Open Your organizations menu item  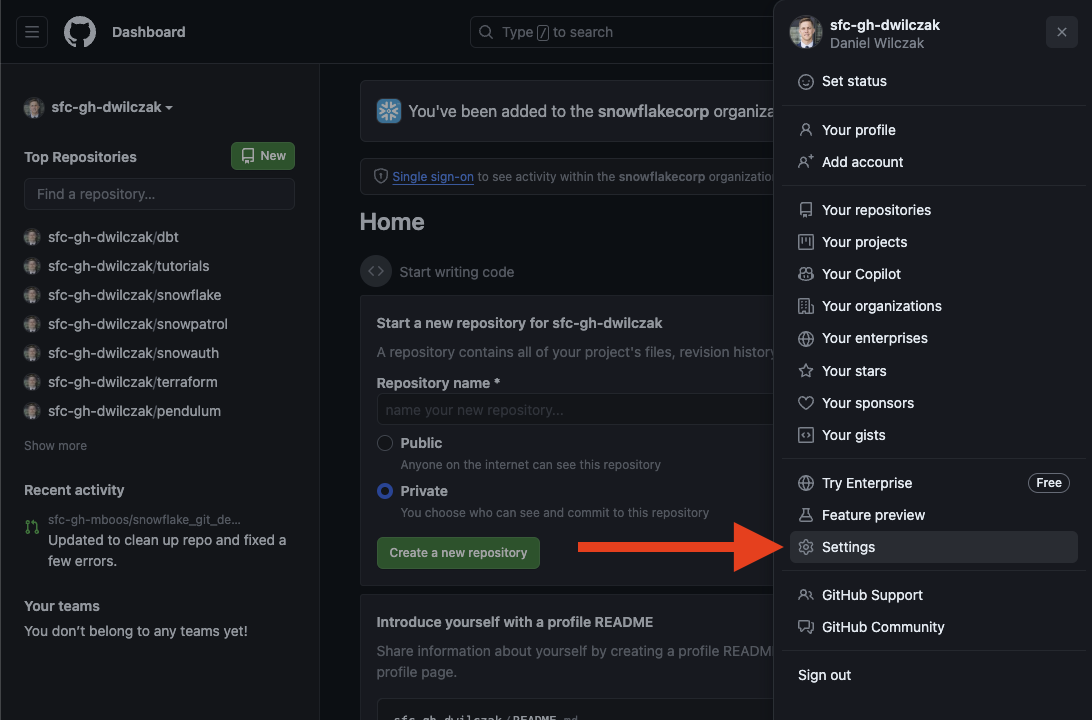tap(881, 306)
